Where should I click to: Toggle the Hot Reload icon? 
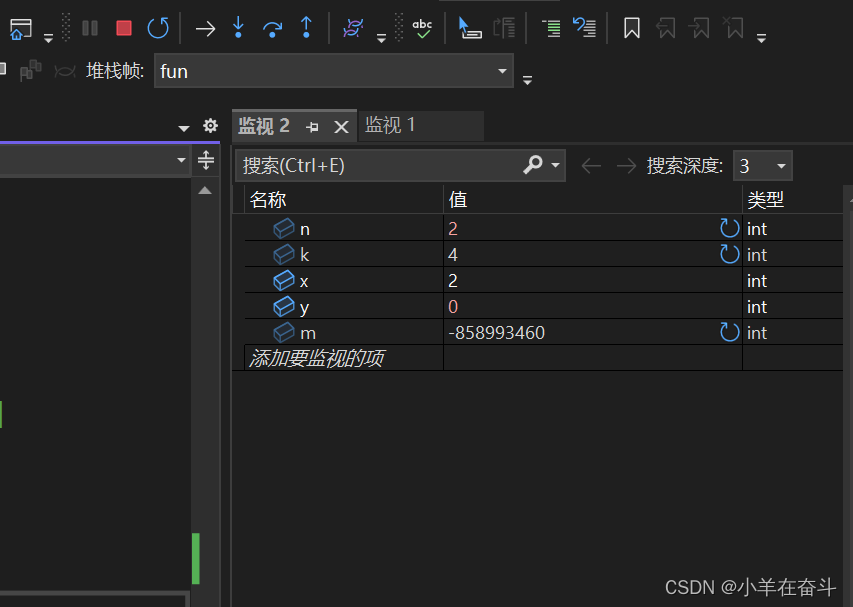pos(353,28)
